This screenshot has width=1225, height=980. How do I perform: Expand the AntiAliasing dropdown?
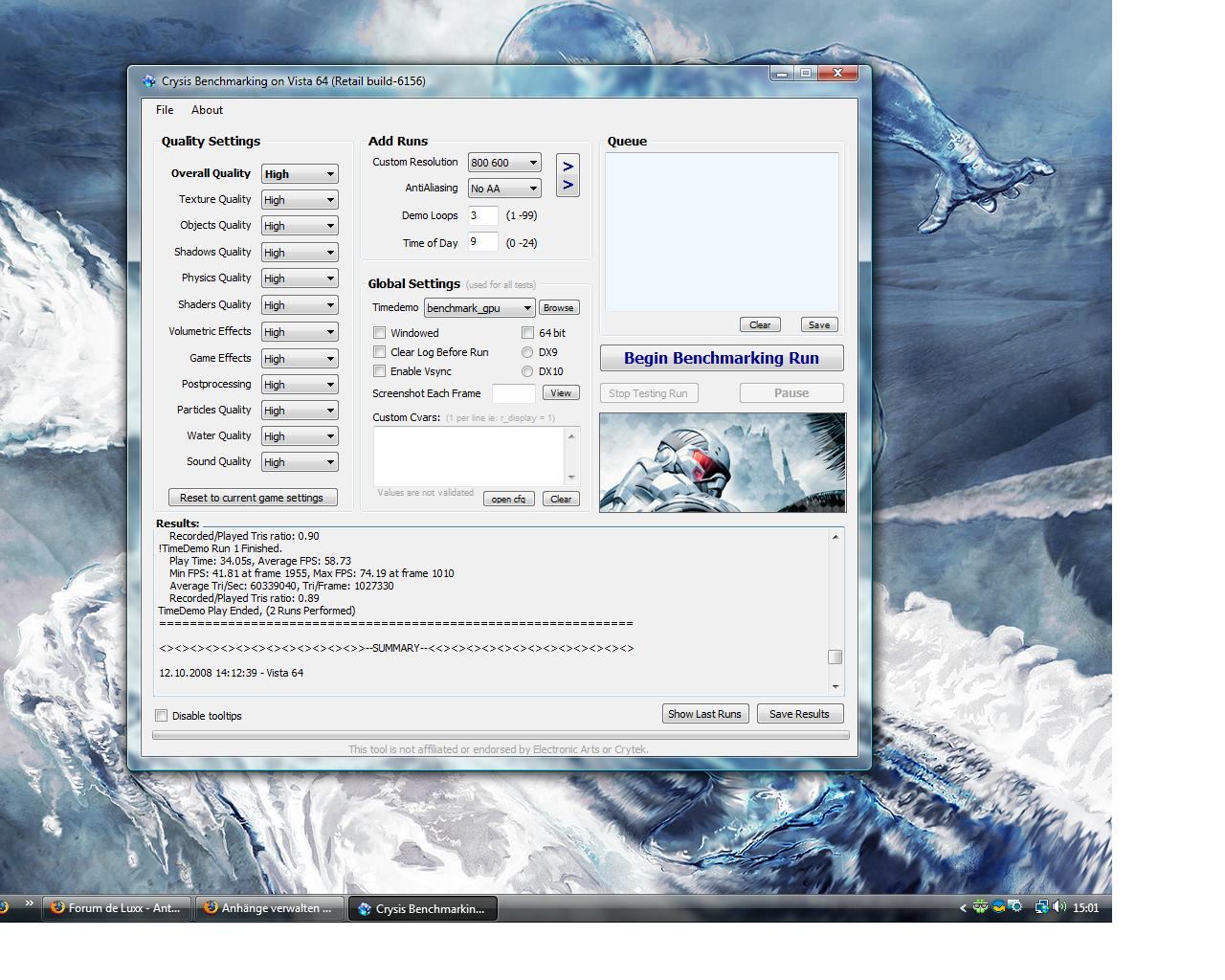coord(504,189)
